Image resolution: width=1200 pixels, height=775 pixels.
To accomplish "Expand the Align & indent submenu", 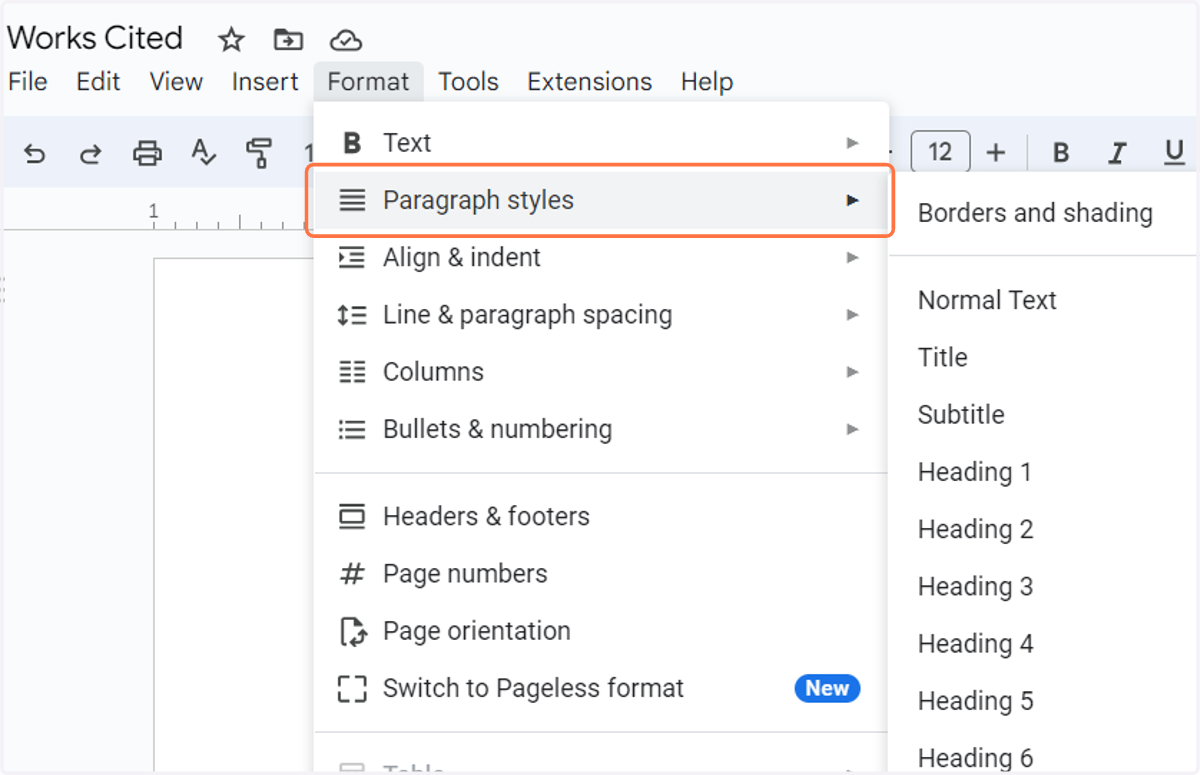I will [601, 257].
